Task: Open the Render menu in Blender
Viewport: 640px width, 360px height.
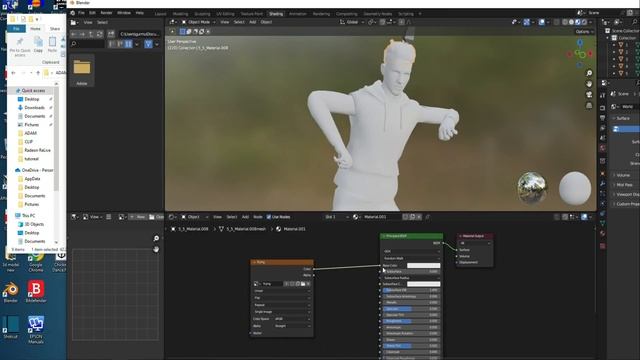Action: point(106,13)
